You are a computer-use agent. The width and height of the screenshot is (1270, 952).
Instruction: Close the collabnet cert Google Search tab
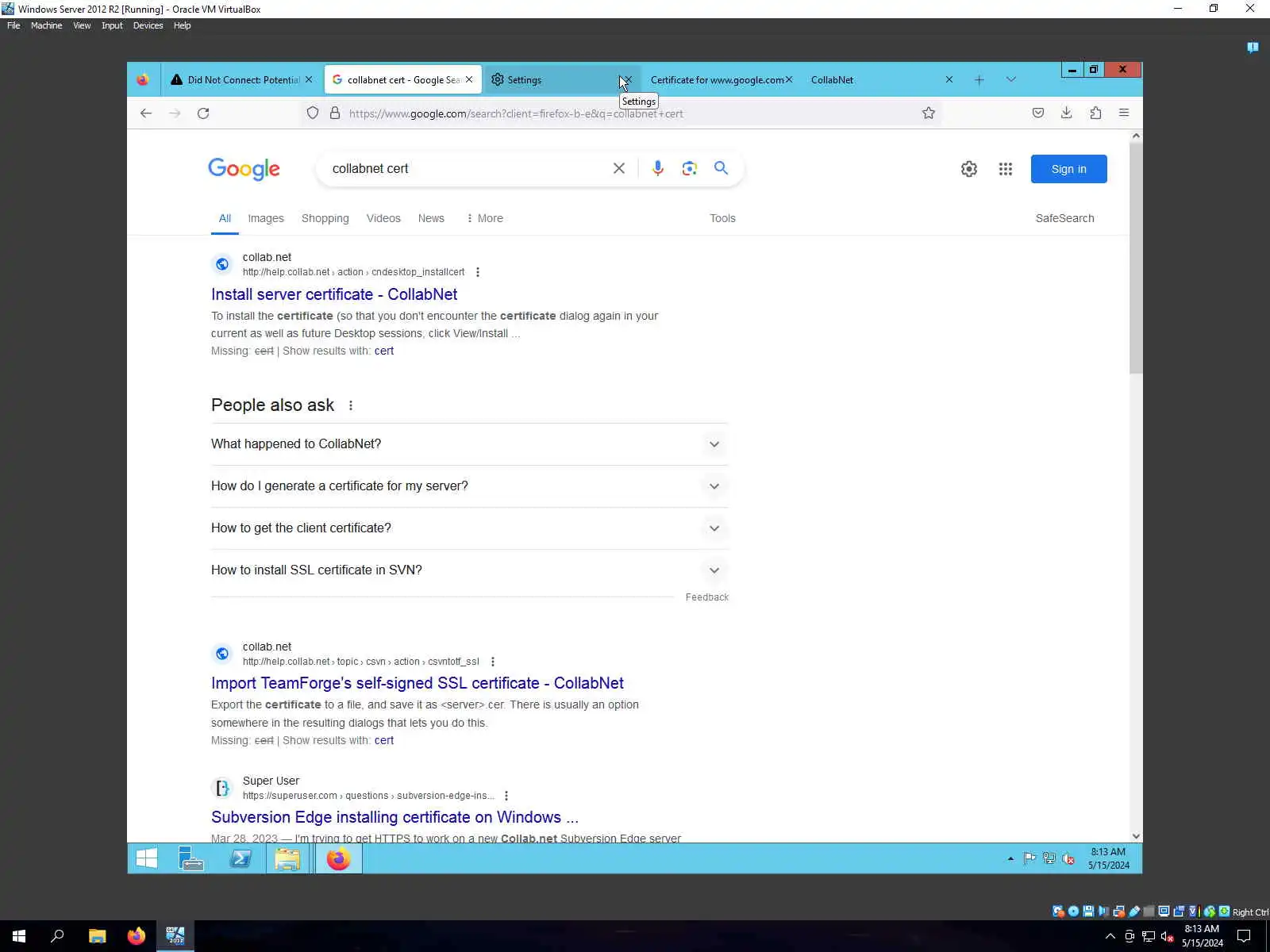pos(469,79)
